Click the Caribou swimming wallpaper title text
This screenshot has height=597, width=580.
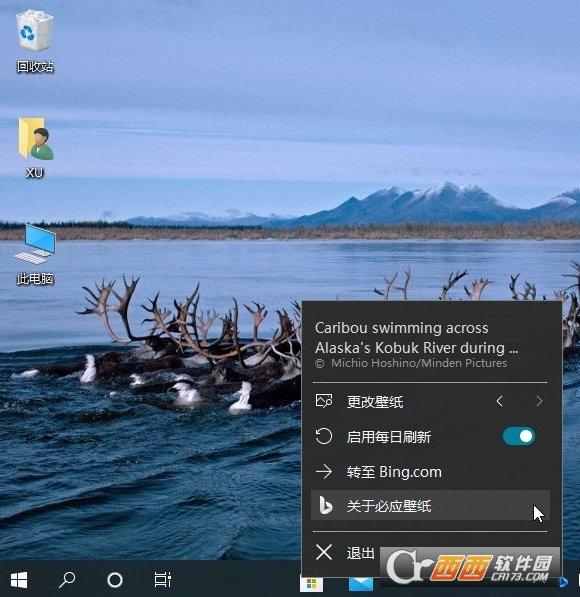pos(417,338)
